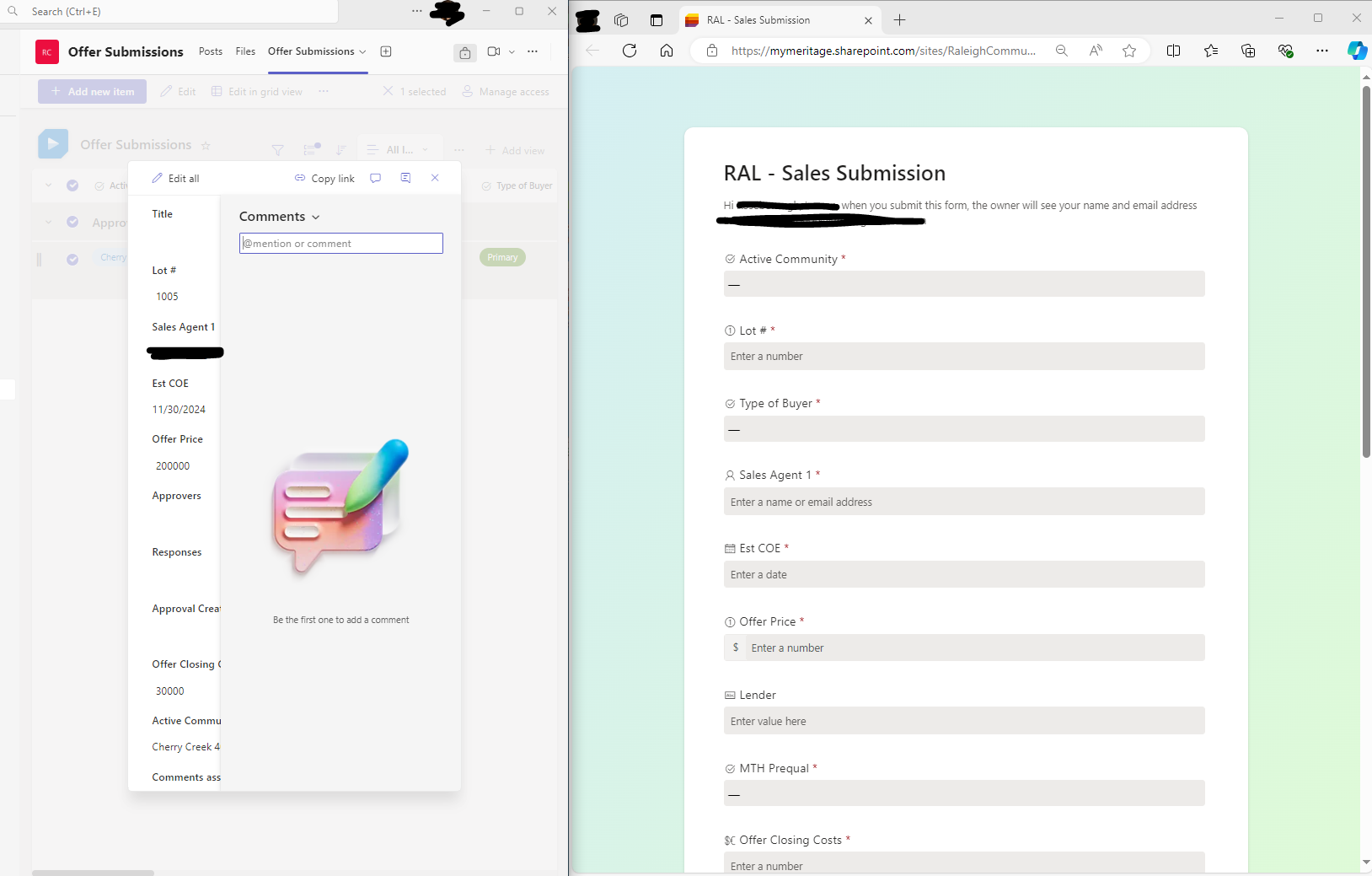The width and height of the screenshot is (1372, 876).
Task: Click the favorites star in the address bar
Action: click(x=1129, y=51)
